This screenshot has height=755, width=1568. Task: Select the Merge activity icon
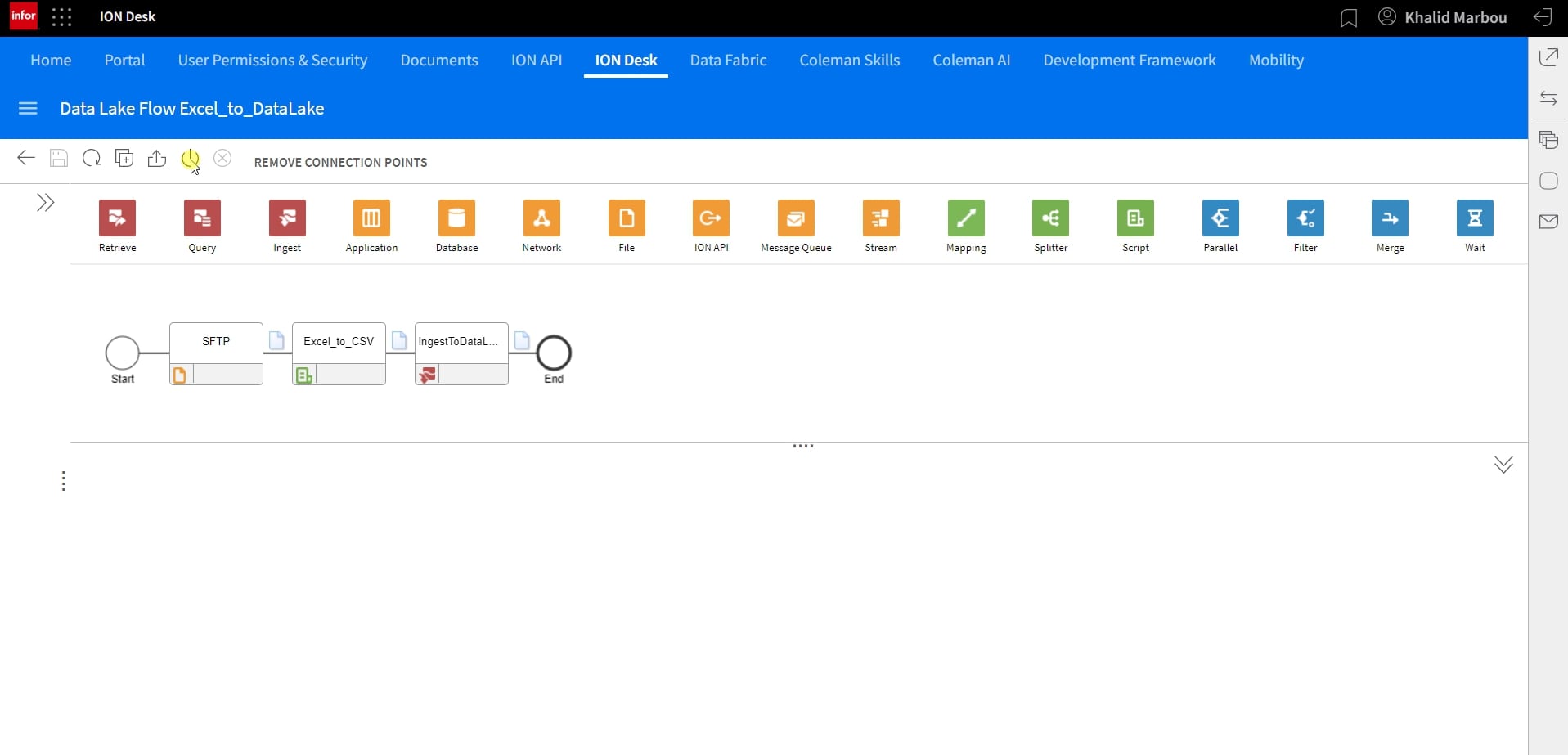click(1390, 218)
